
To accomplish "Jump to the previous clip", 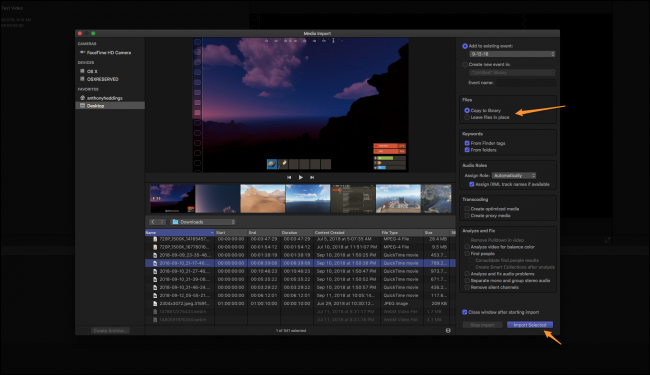I will pyautogui.click(x=289, y=177).
